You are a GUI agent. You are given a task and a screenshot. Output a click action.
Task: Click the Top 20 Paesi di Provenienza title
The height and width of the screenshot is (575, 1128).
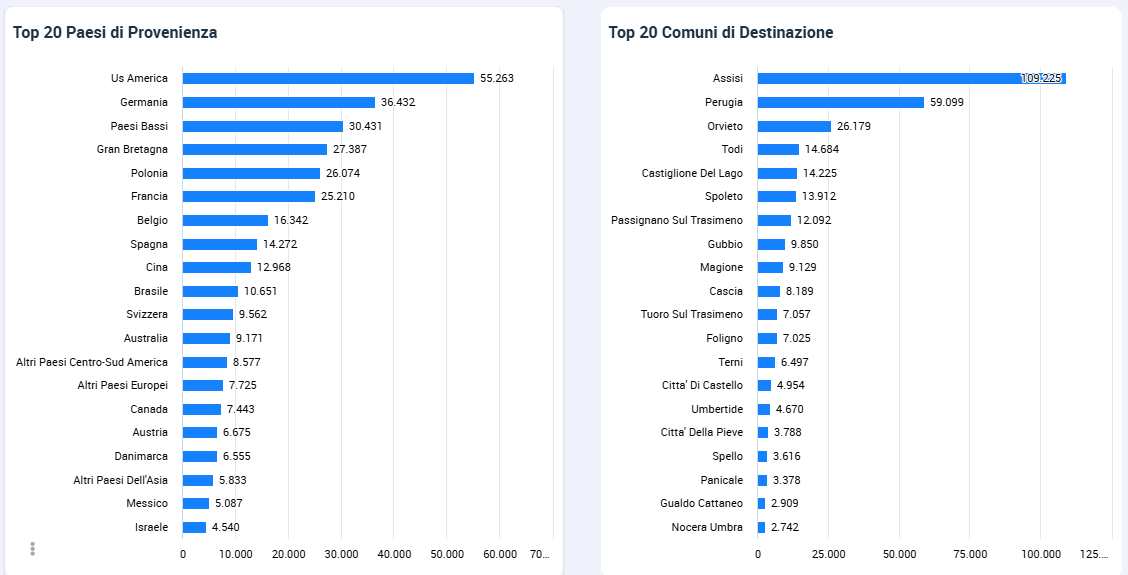(115, 32)
